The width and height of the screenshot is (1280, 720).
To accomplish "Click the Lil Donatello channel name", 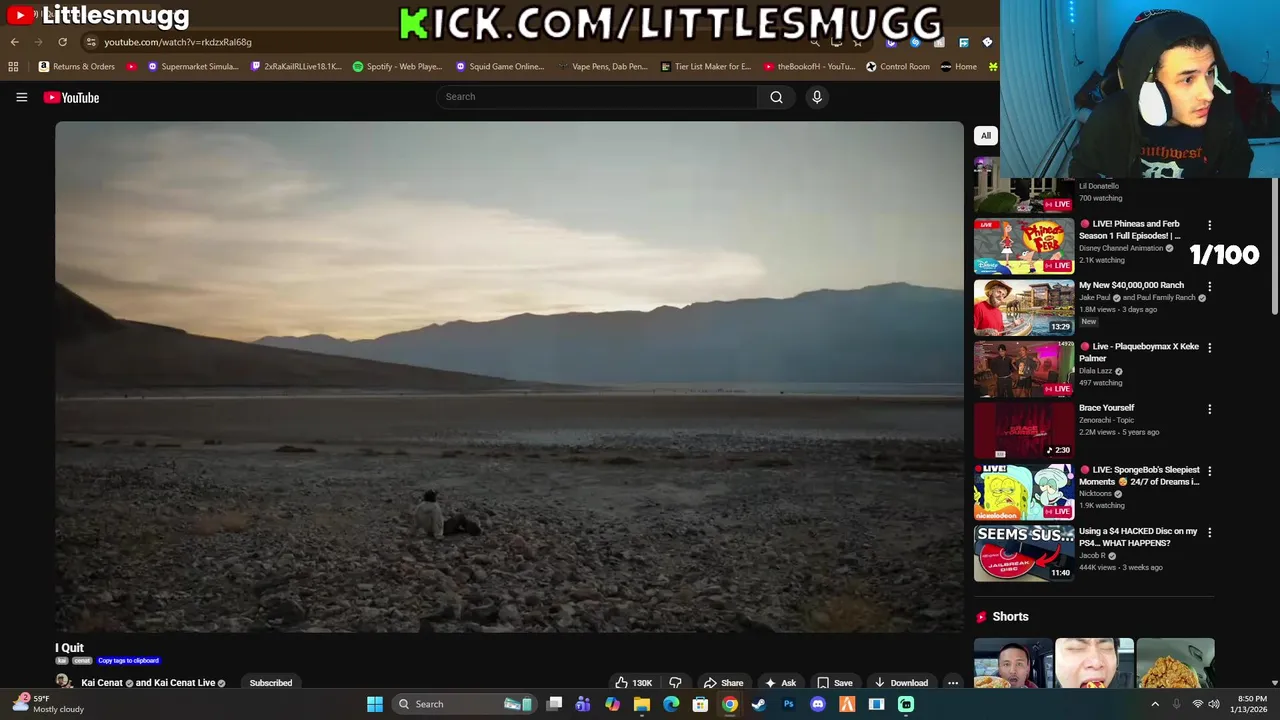I will (1098, 186).
